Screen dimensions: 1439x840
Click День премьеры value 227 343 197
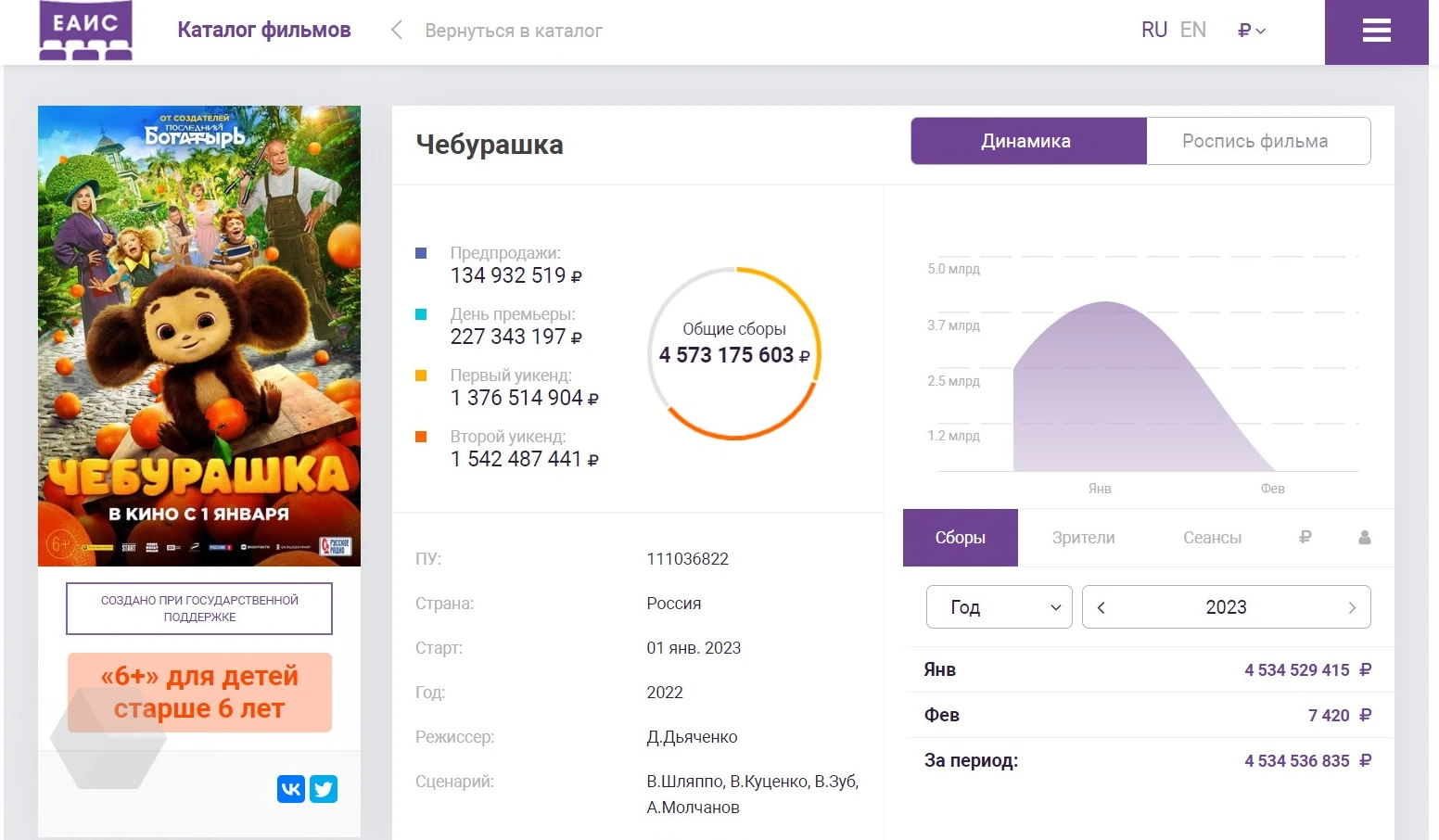coord(516,337)
